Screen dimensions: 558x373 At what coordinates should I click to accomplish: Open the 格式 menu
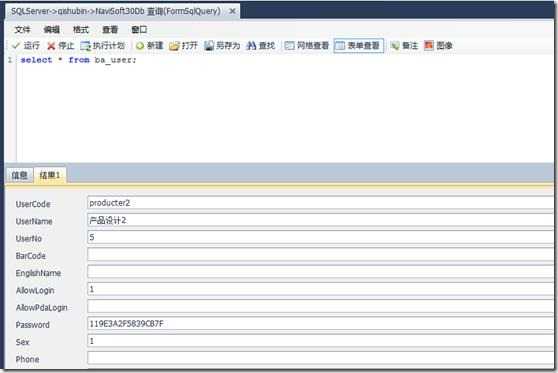81,30
